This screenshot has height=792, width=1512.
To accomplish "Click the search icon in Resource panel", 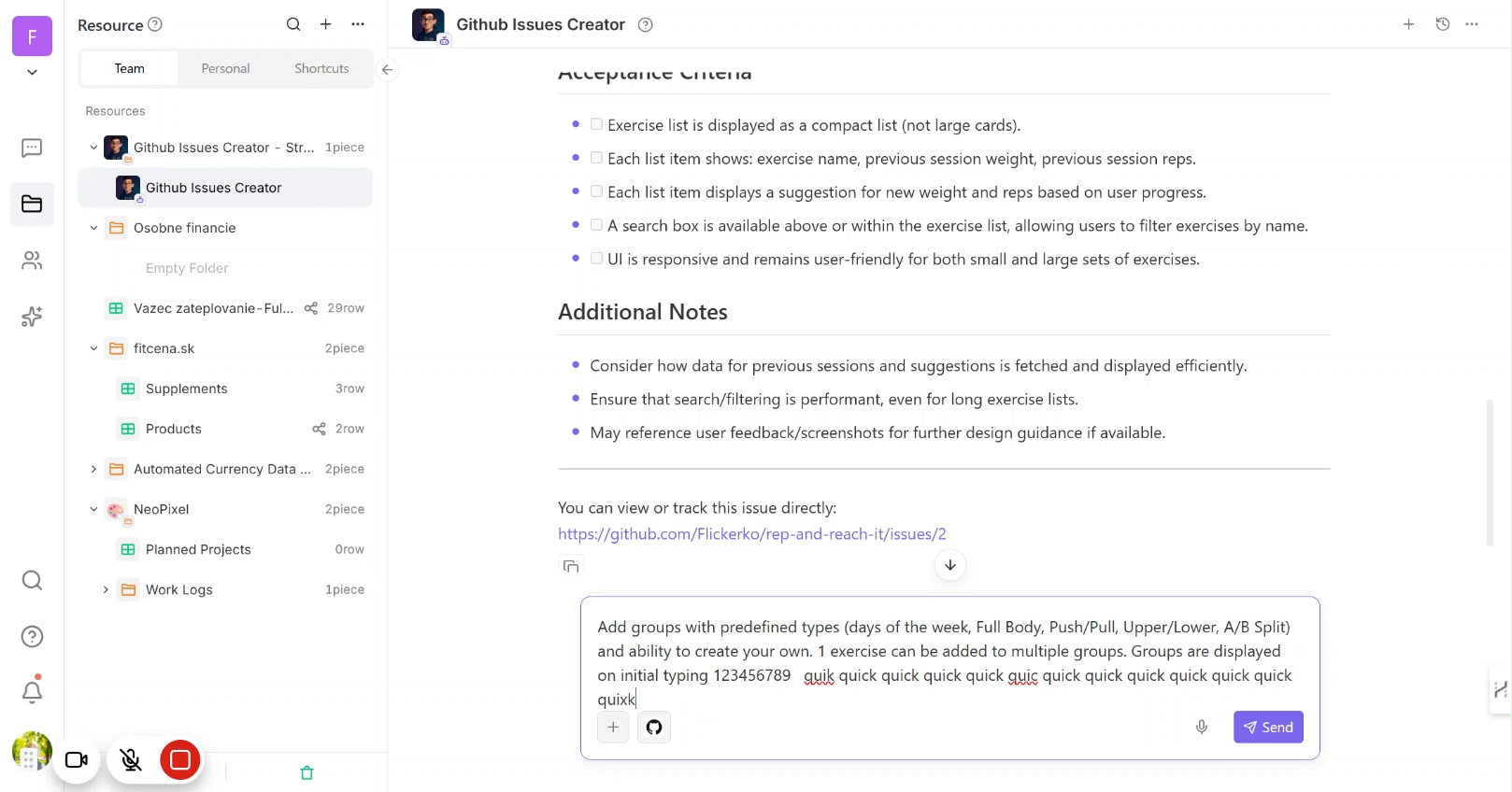I will click(x=293, y=24).
